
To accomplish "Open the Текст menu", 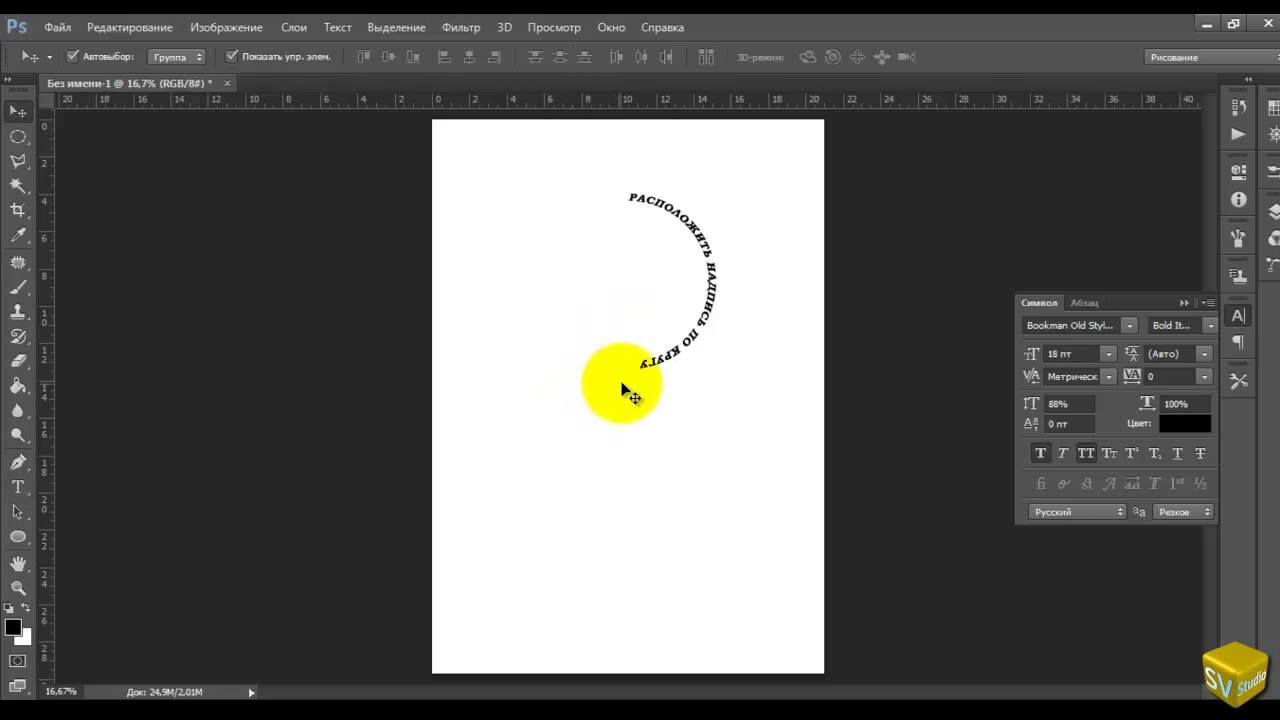I will 337,27.
